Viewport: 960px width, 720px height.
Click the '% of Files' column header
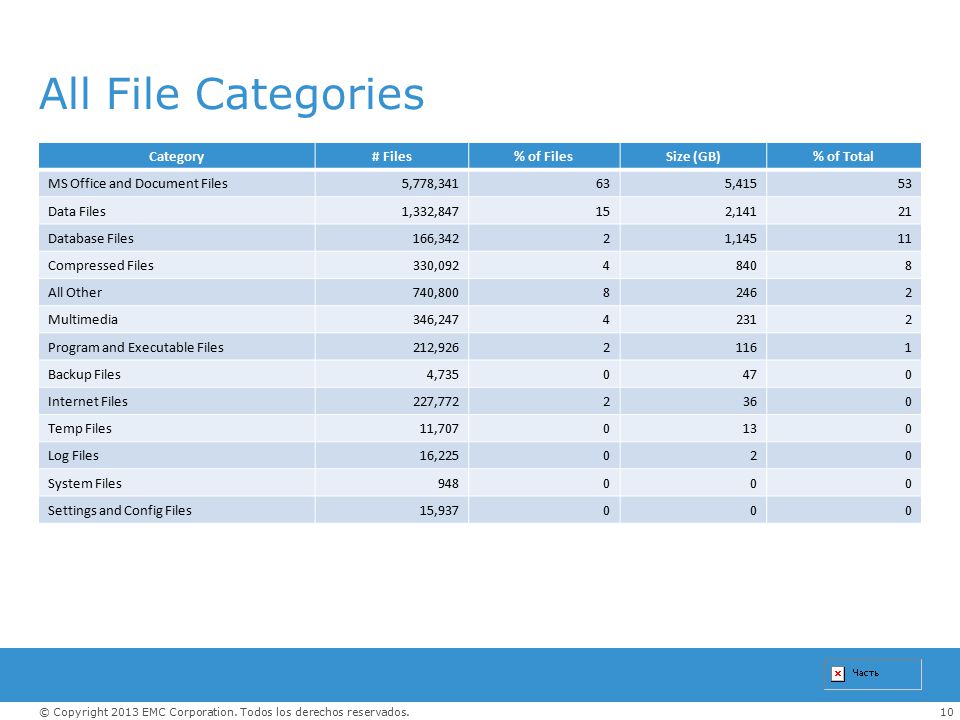pyautogui.click(x=544, y=156)
